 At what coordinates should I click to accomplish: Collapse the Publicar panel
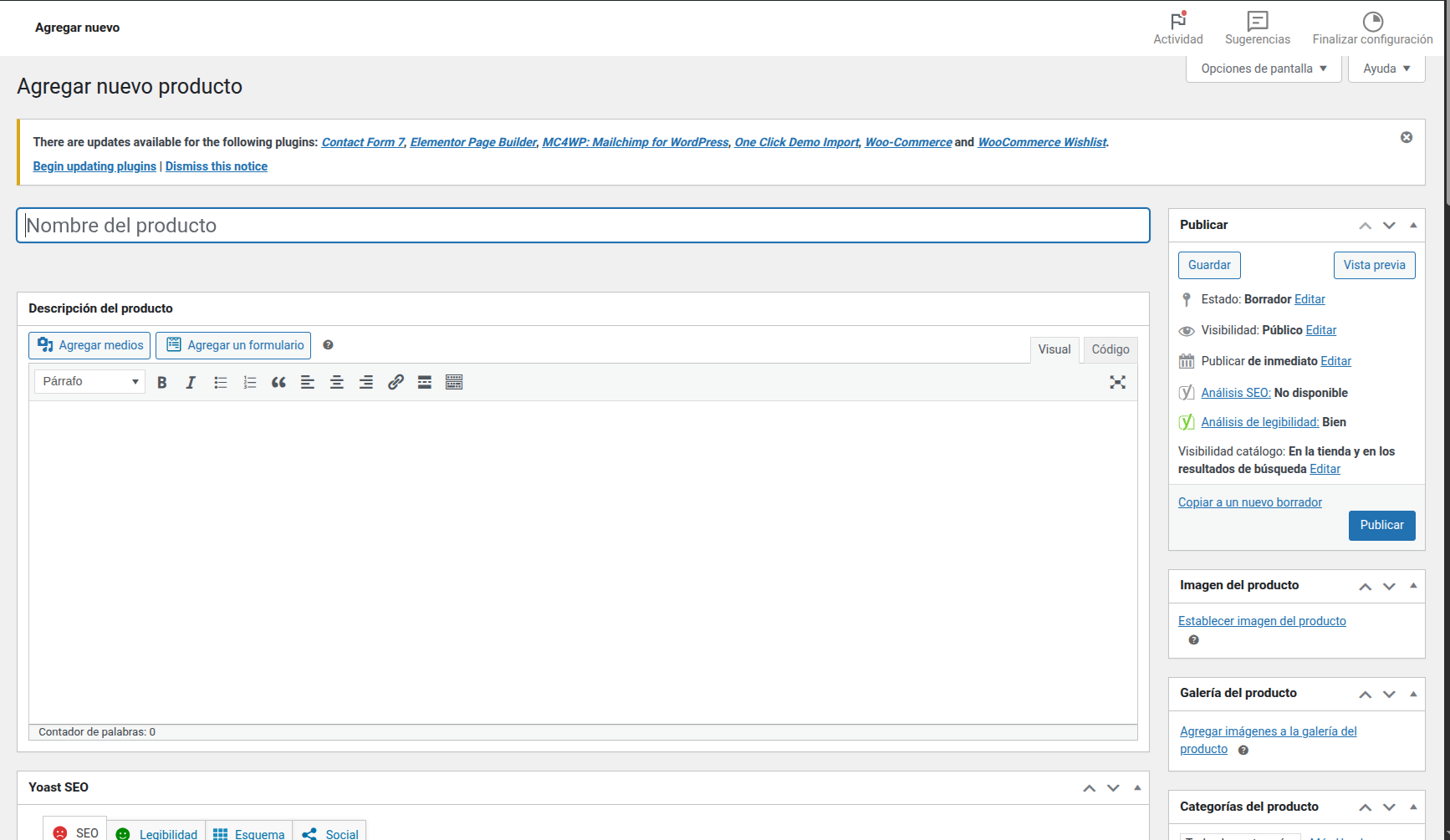click(x=1413, y=226)
